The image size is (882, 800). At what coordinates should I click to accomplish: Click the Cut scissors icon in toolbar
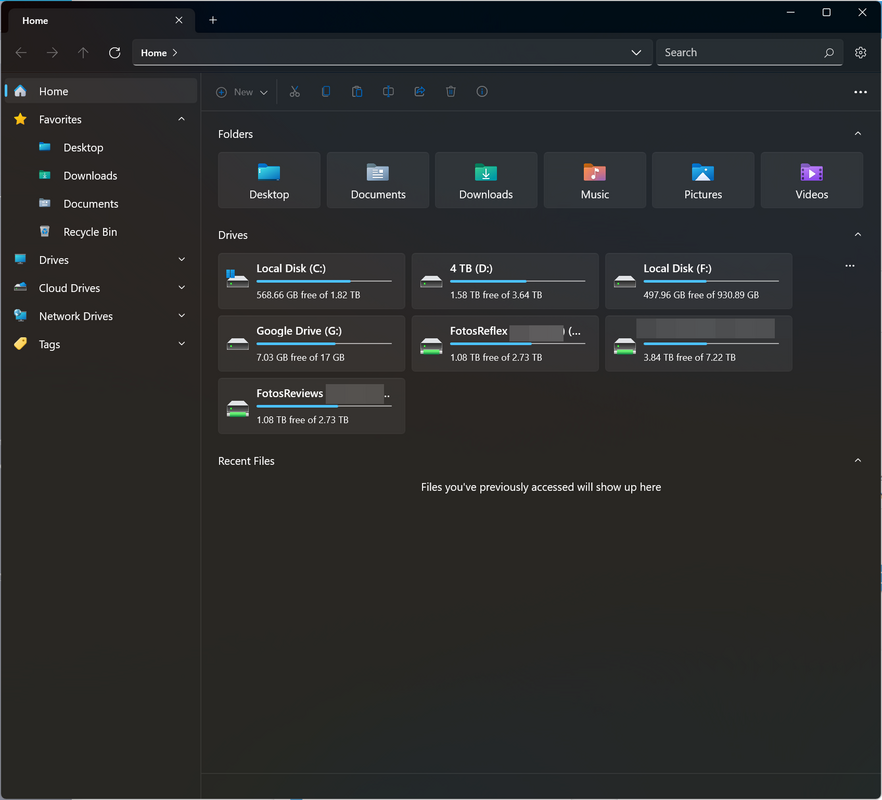[x=295, y=92]
